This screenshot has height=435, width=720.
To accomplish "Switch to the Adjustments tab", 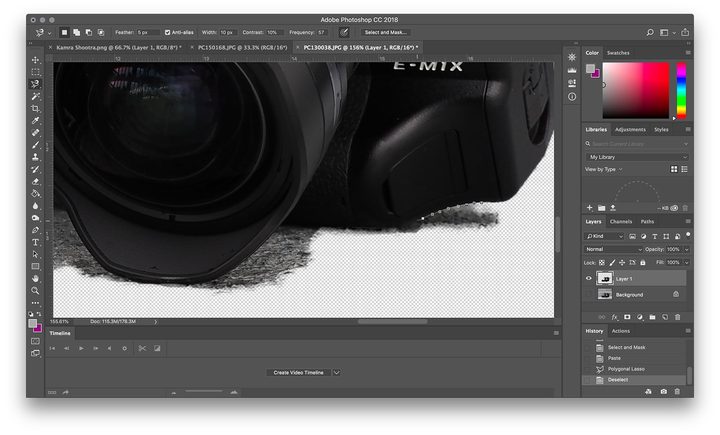I will coord(630,130).
